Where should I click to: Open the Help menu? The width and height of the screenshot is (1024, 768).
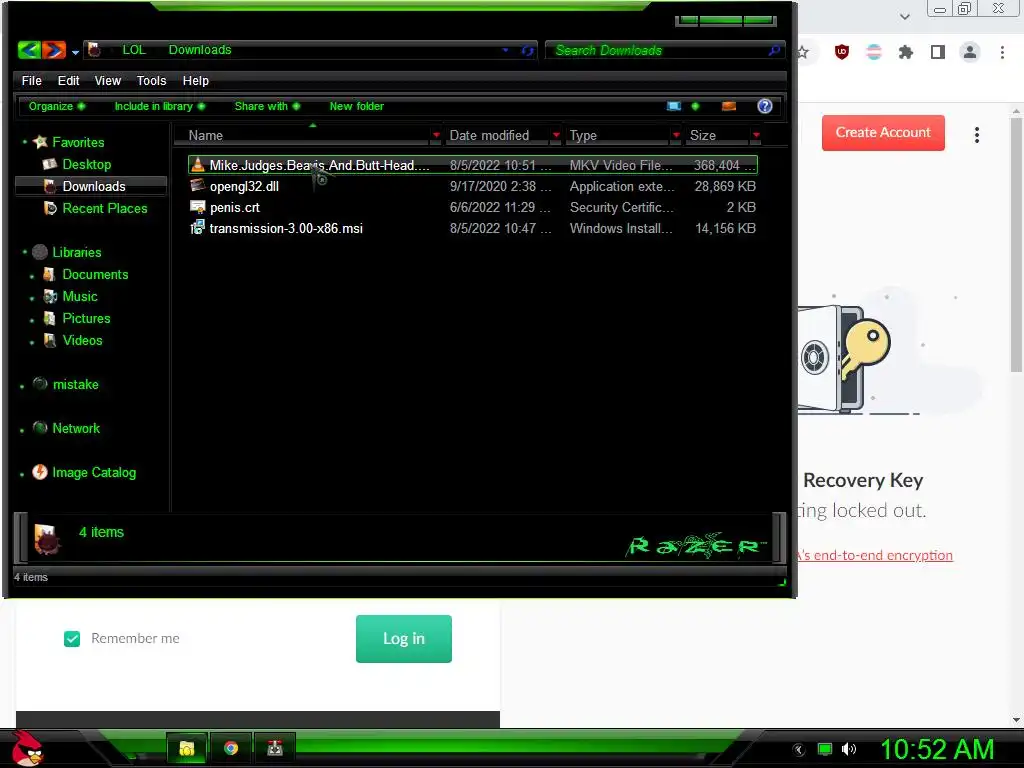(195, 80)
